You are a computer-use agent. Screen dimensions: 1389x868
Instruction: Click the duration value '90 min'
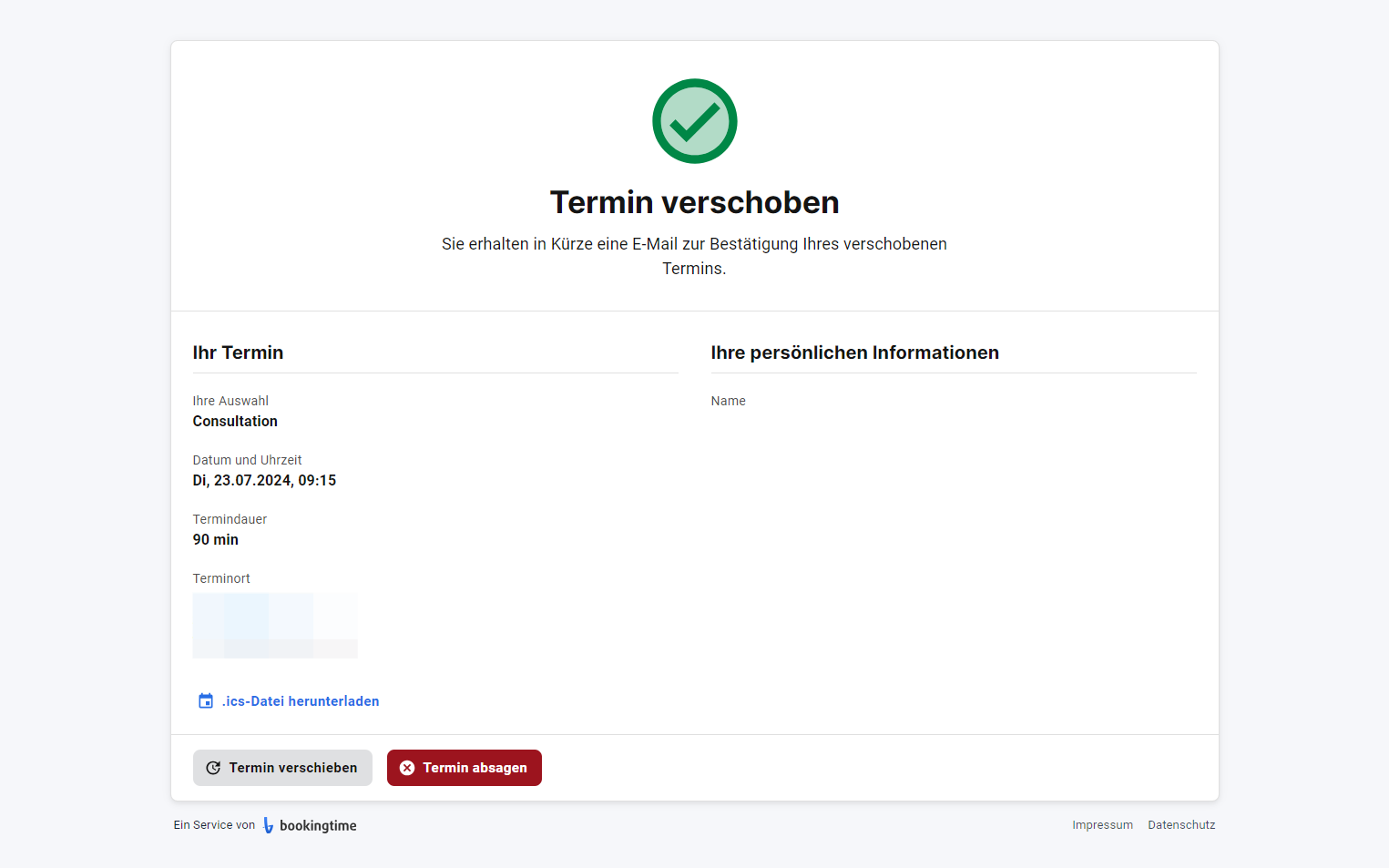pos(216,540)
